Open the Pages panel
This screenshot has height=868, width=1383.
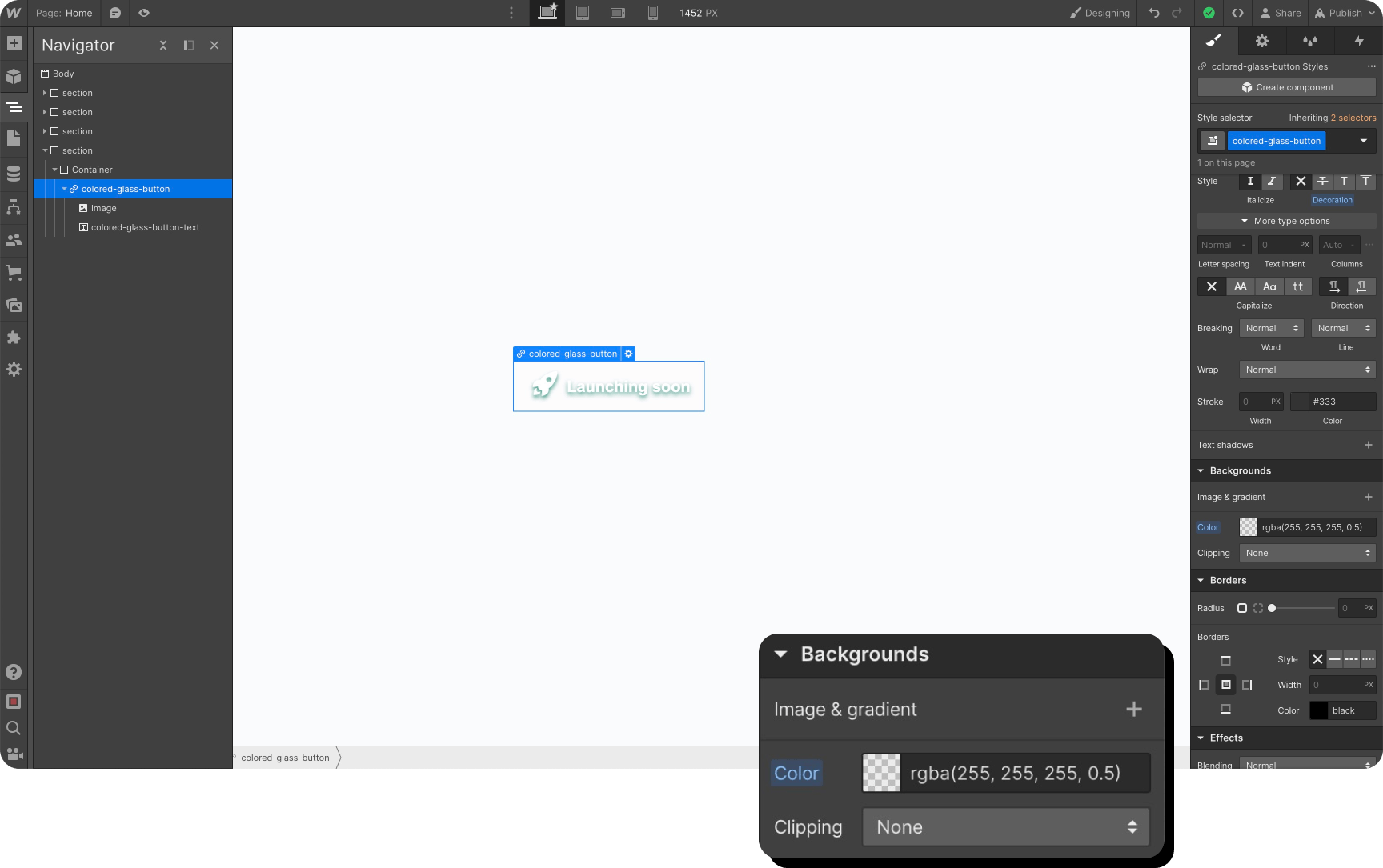(13, 139)
